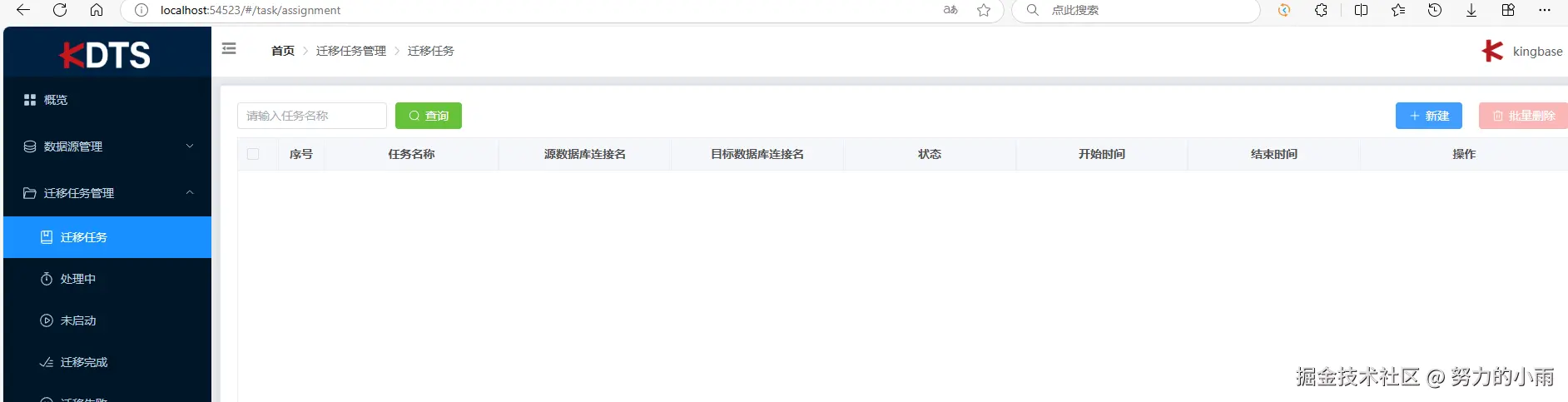Click the green 查询 button
Screen dimensions: 1568x402
click(x=429, y=116)
